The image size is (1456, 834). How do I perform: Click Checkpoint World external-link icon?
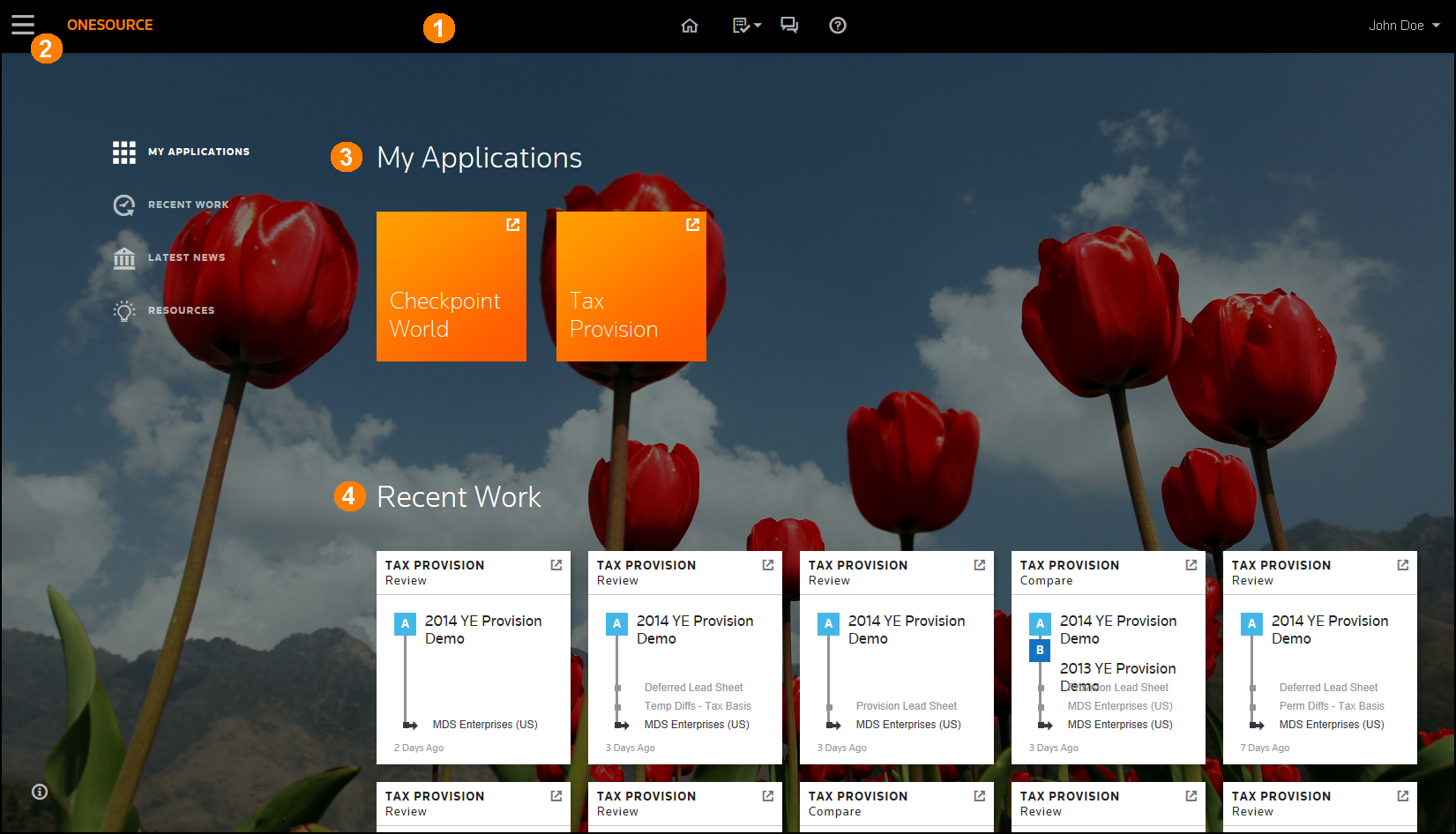tap(512, 225)
